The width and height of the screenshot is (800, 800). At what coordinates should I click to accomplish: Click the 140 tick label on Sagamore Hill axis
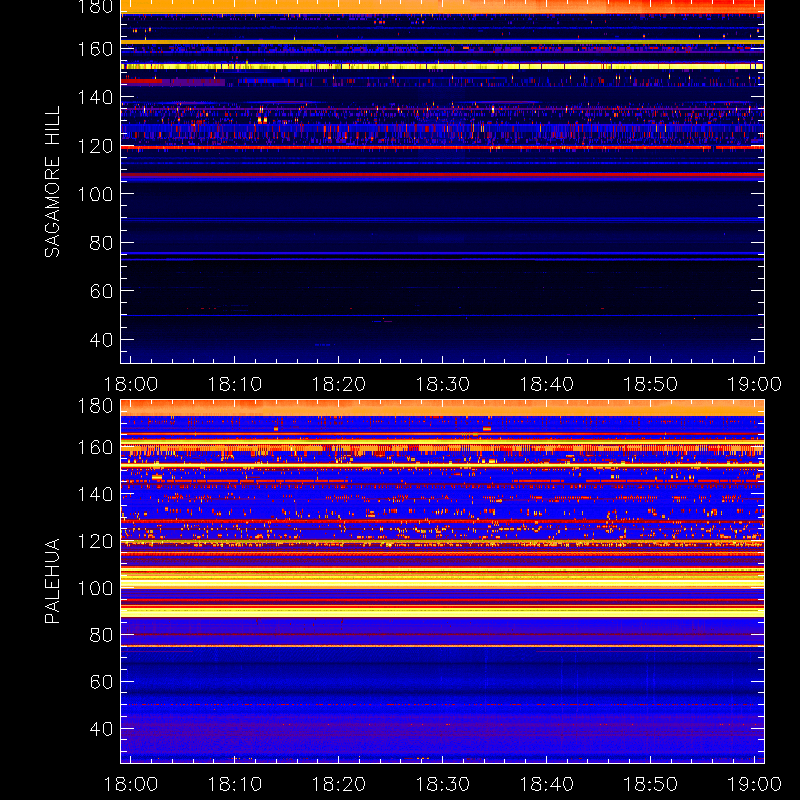[95, 97]
